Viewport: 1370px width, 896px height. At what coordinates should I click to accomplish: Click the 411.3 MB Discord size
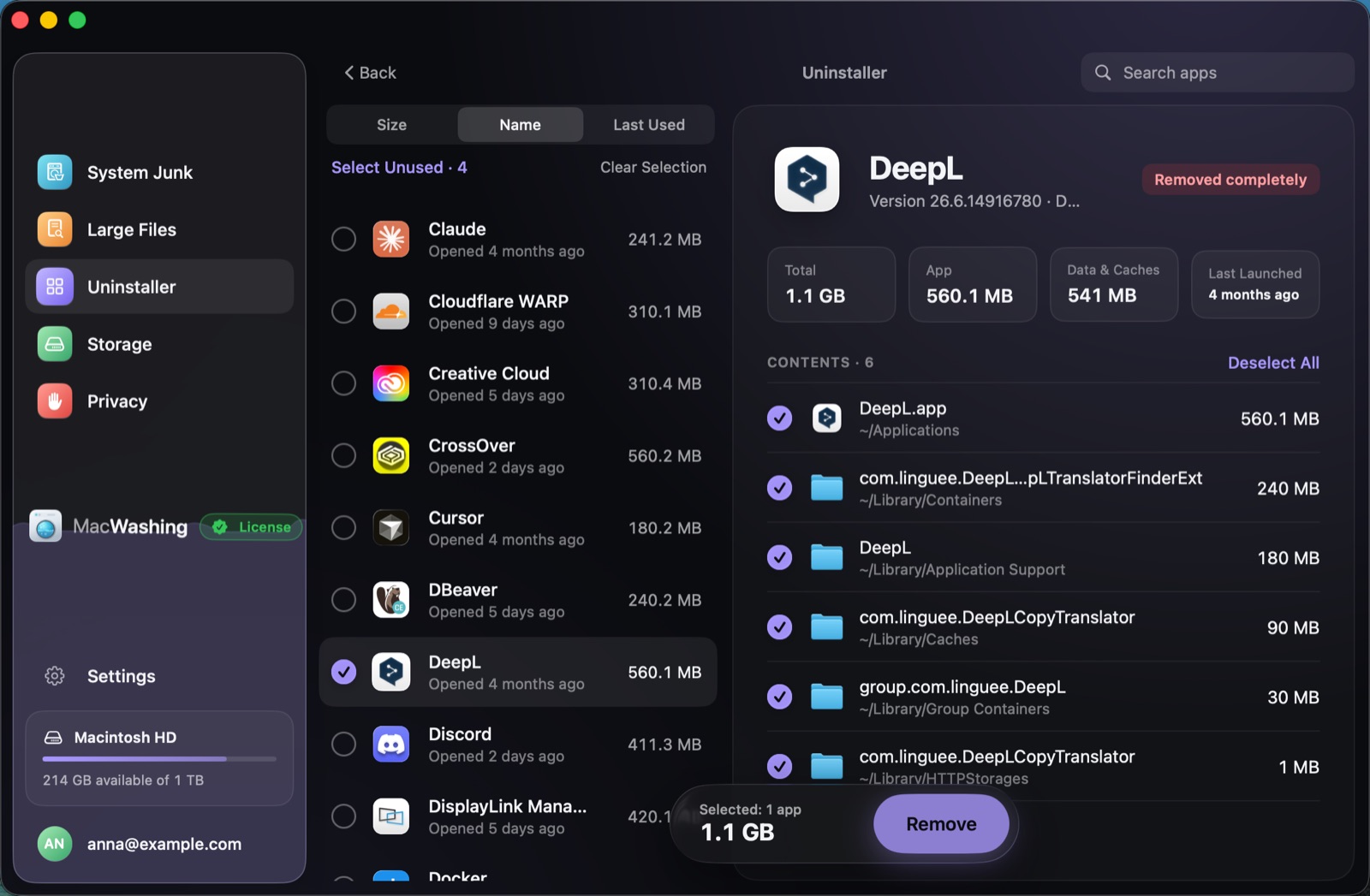[664, 745]
